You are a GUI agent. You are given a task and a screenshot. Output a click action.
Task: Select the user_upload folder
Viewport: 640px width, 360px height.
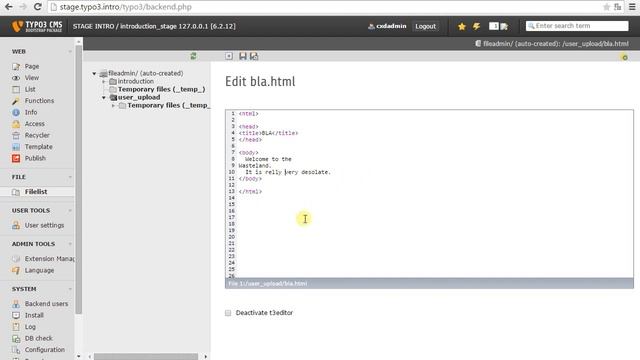[x=139, y=97]
